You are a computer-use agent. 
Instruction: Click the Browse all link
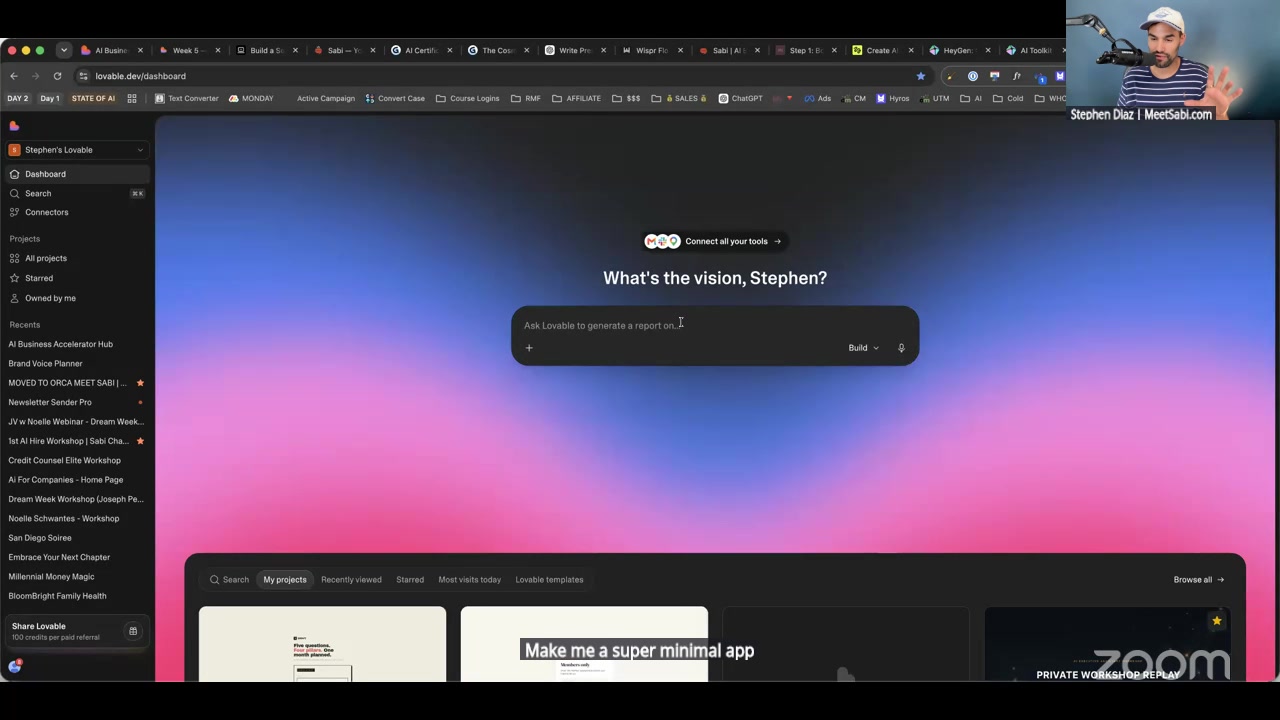[x=1198, y=580]
